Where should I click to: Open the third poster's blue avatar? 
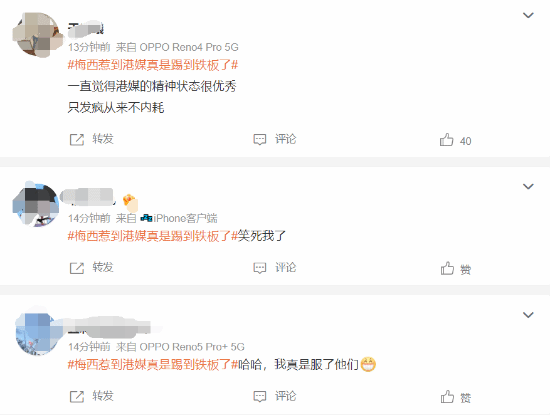[38, 335]
